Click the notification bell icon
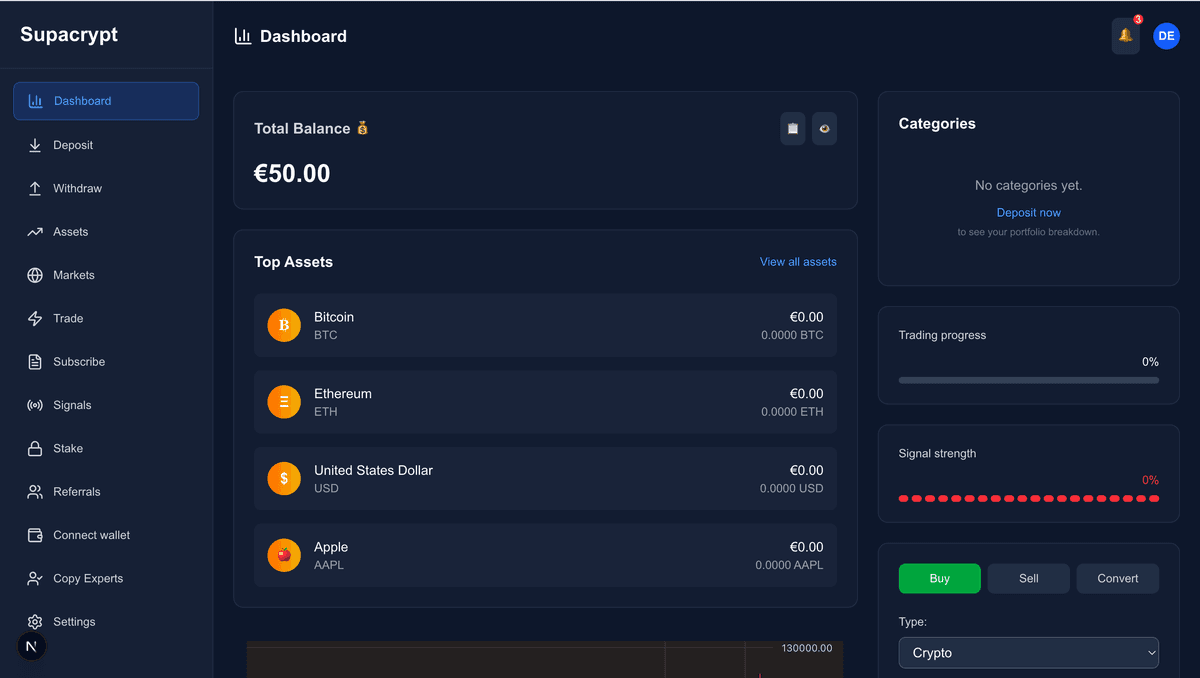The width and height of the screenshot is (1200, 678). click(1125, 36)
